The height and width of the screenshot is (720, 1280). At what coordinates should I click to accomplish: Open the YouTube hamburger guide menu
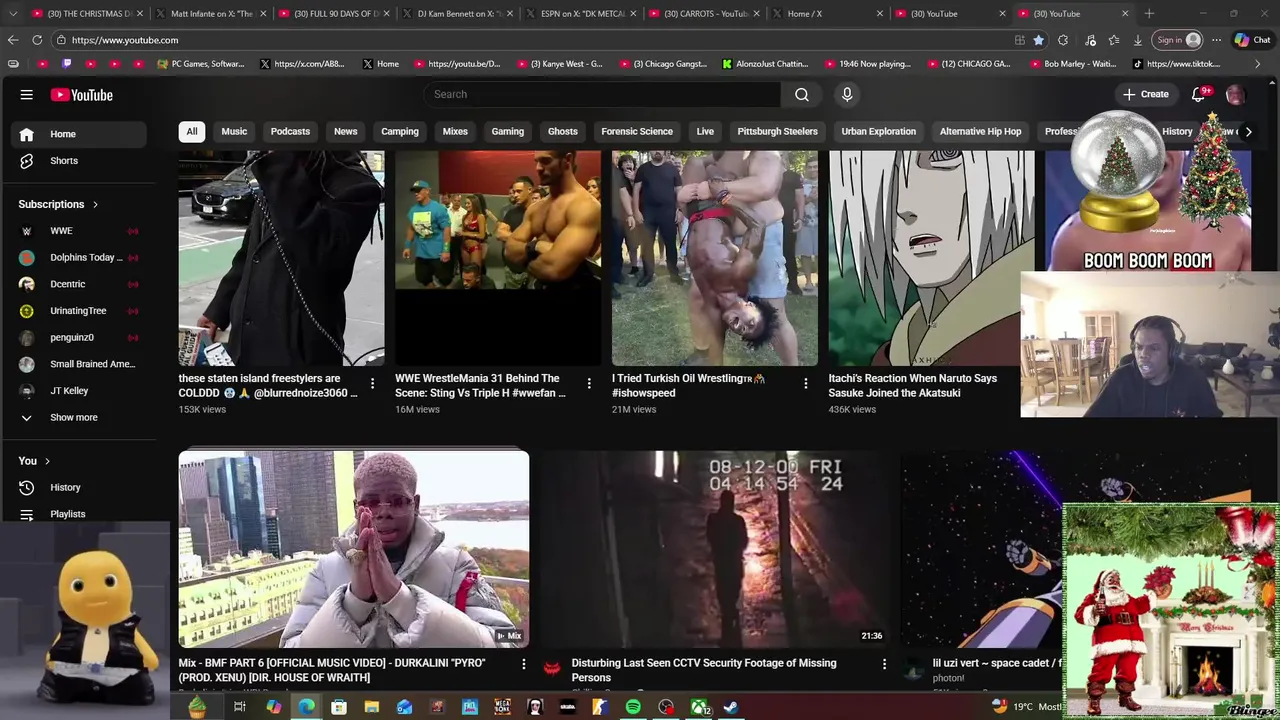[27, 95]
